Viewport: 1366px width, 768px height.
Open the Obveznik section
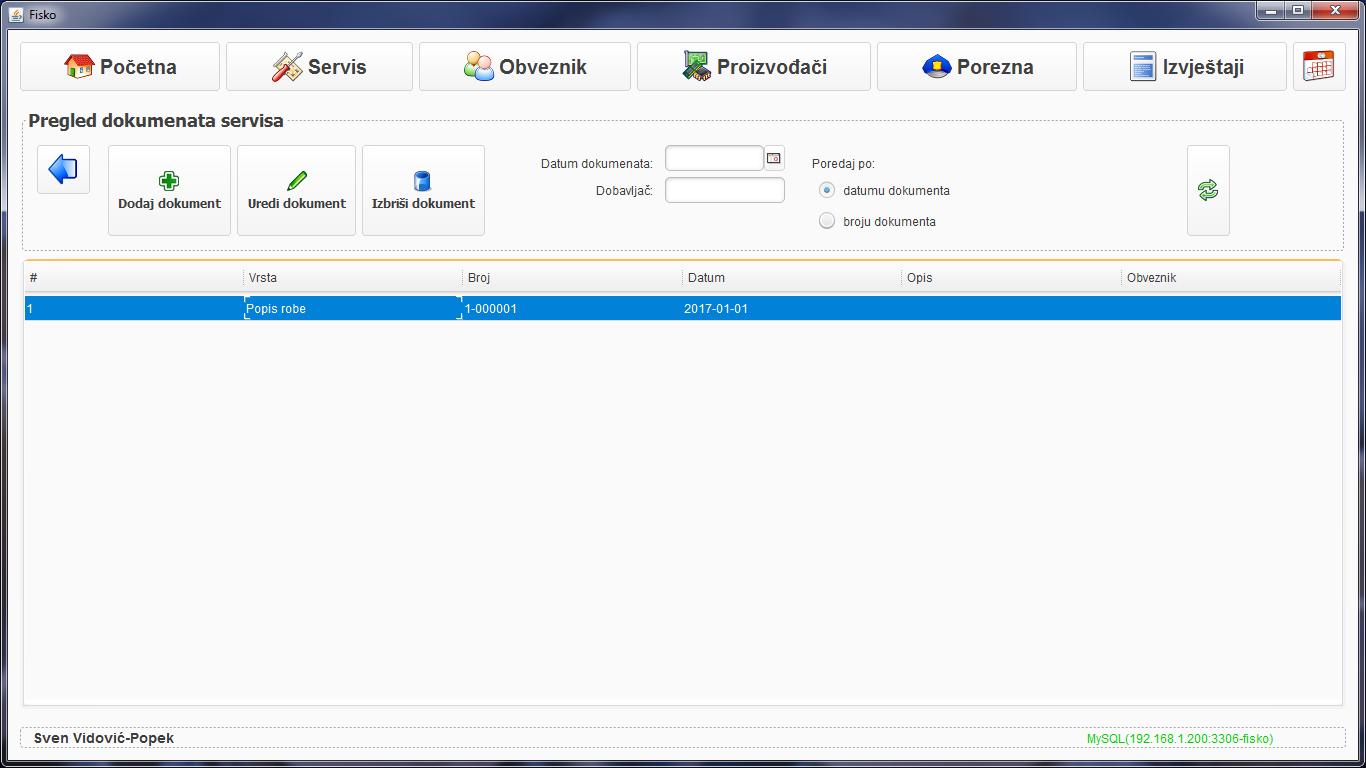pyautogui.click(x=525, y=67)
